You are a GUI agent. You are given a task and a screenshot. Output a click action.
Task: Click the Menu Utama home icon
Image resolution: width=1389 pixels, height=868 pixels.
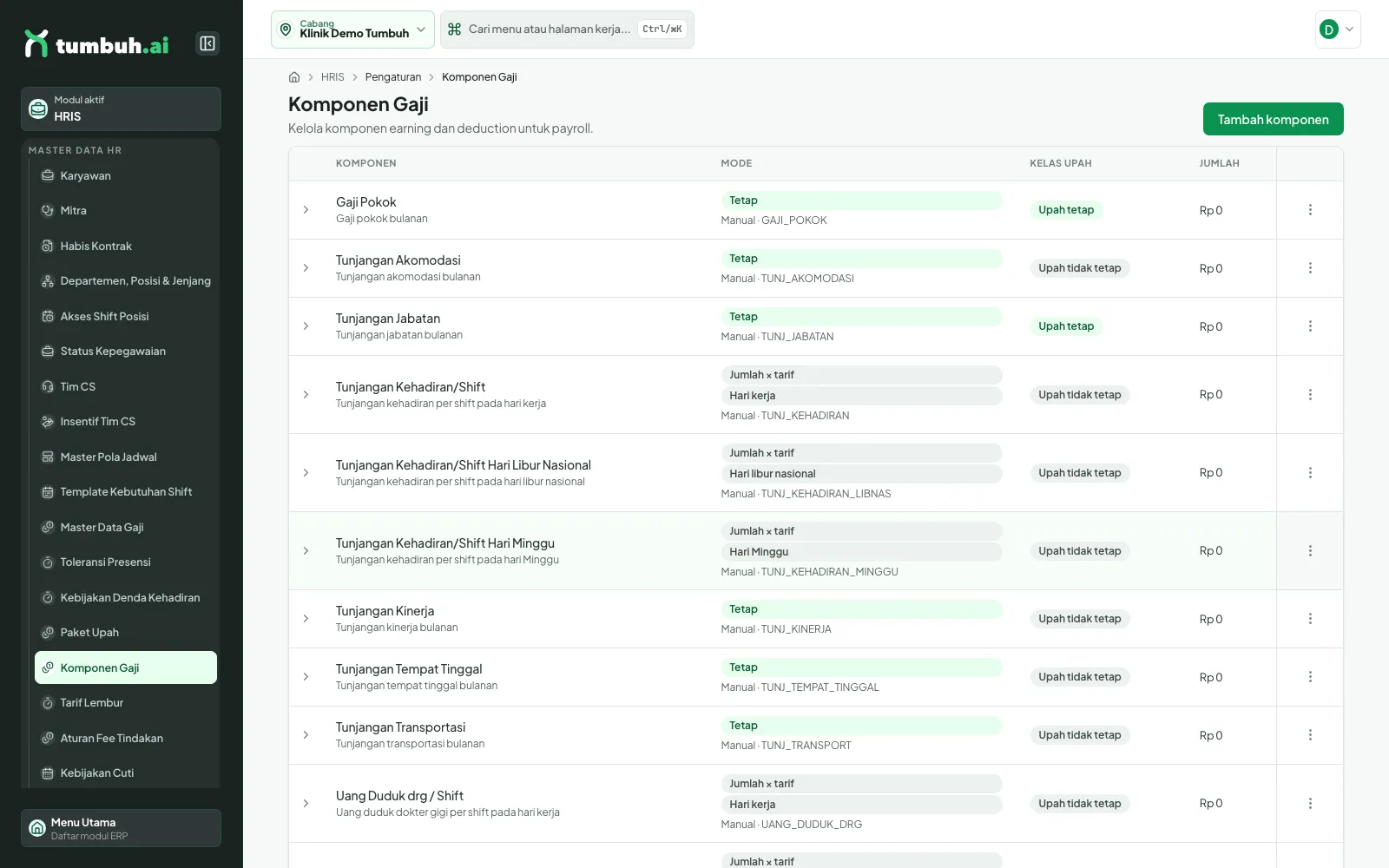click(x=37, y=828)
